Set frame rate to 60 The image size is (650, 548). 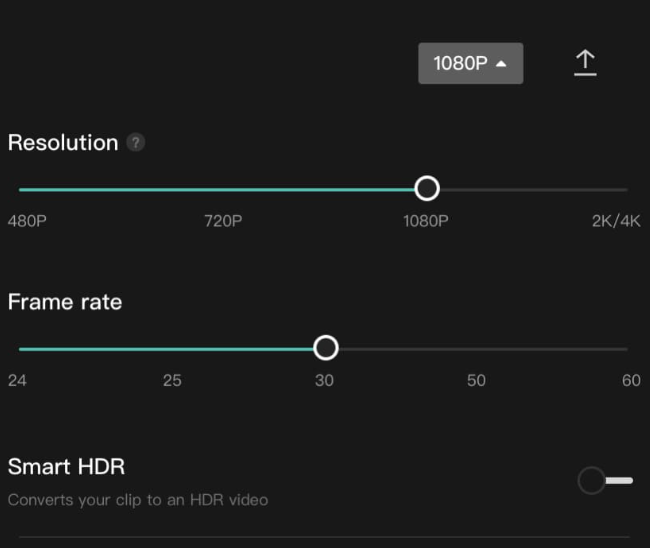(x=626, y=349)
